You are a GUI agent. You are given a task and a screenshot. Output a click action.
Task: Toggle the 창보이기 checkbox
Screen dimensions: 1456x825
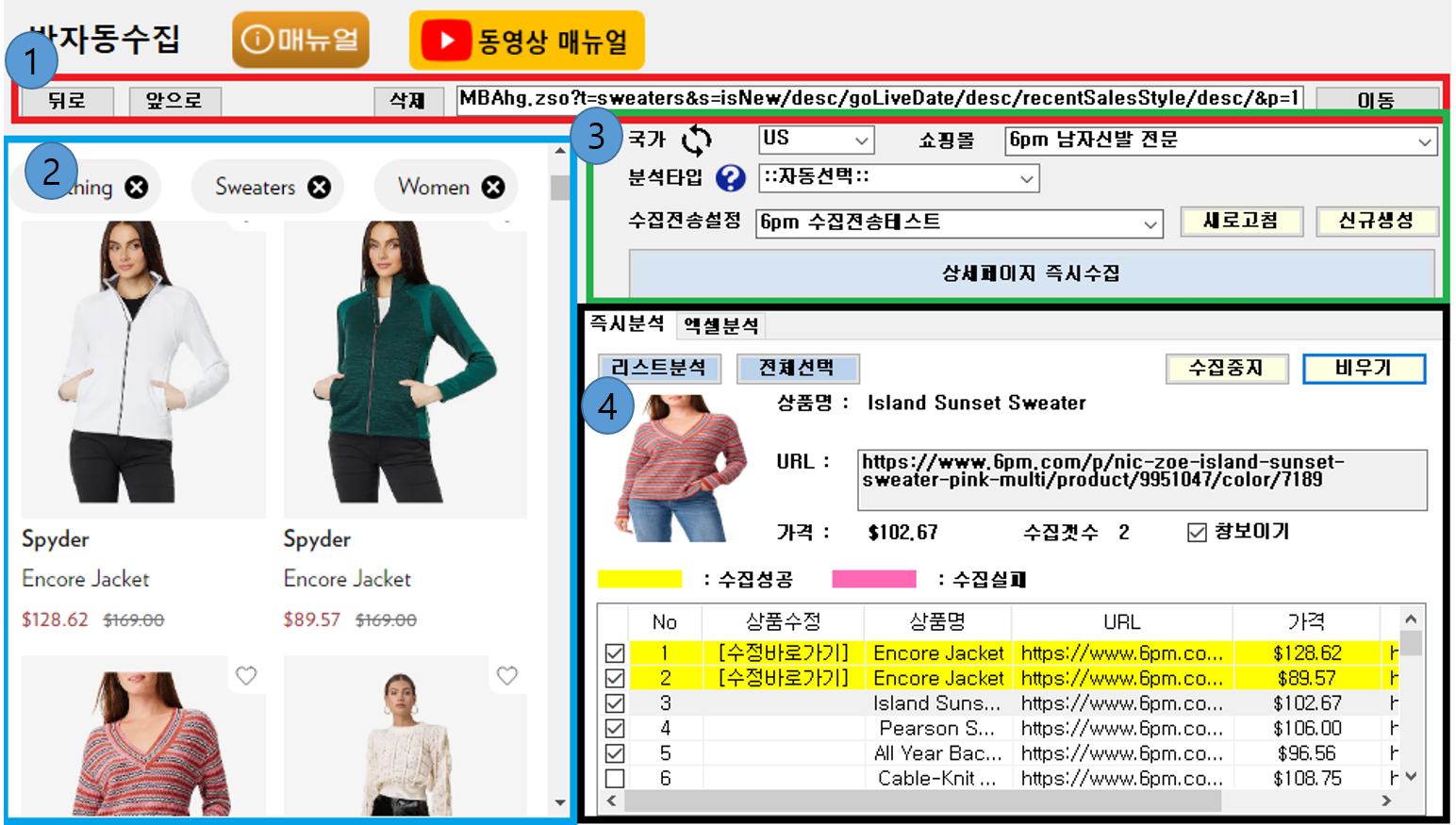coord(1197,533)
